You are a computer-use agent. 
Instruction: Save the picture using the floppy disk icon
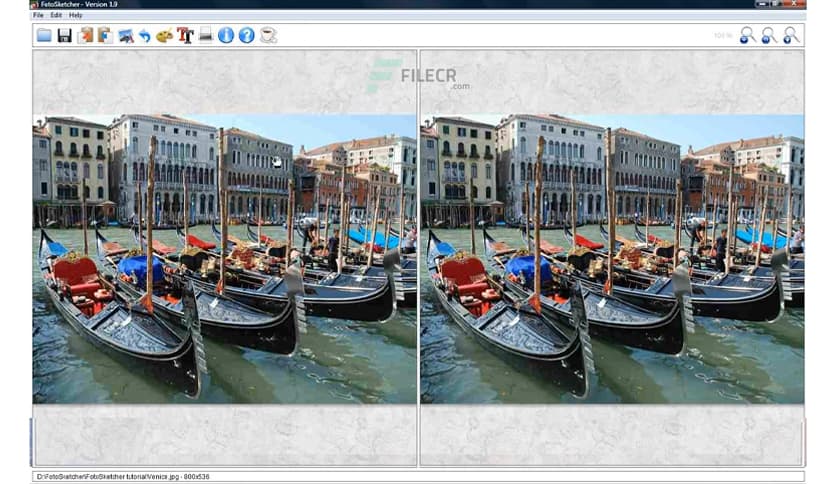(65, 36)
